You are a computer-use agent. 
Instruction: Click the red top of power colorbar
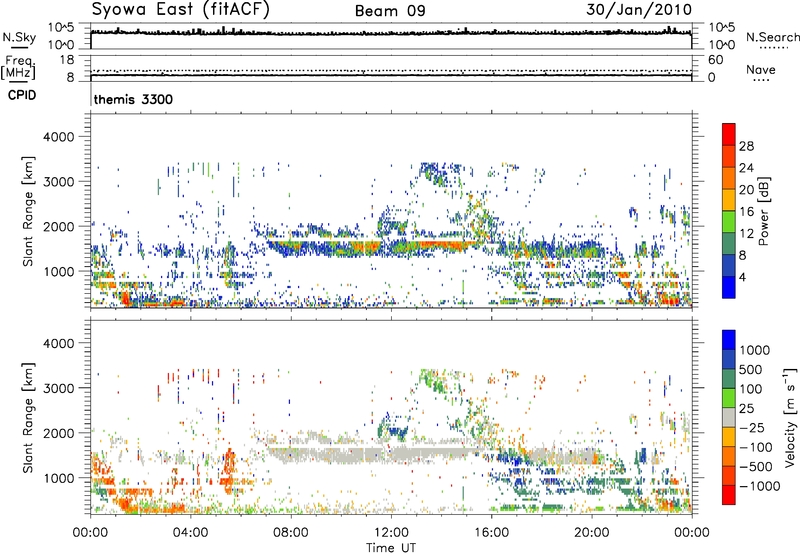729,134
